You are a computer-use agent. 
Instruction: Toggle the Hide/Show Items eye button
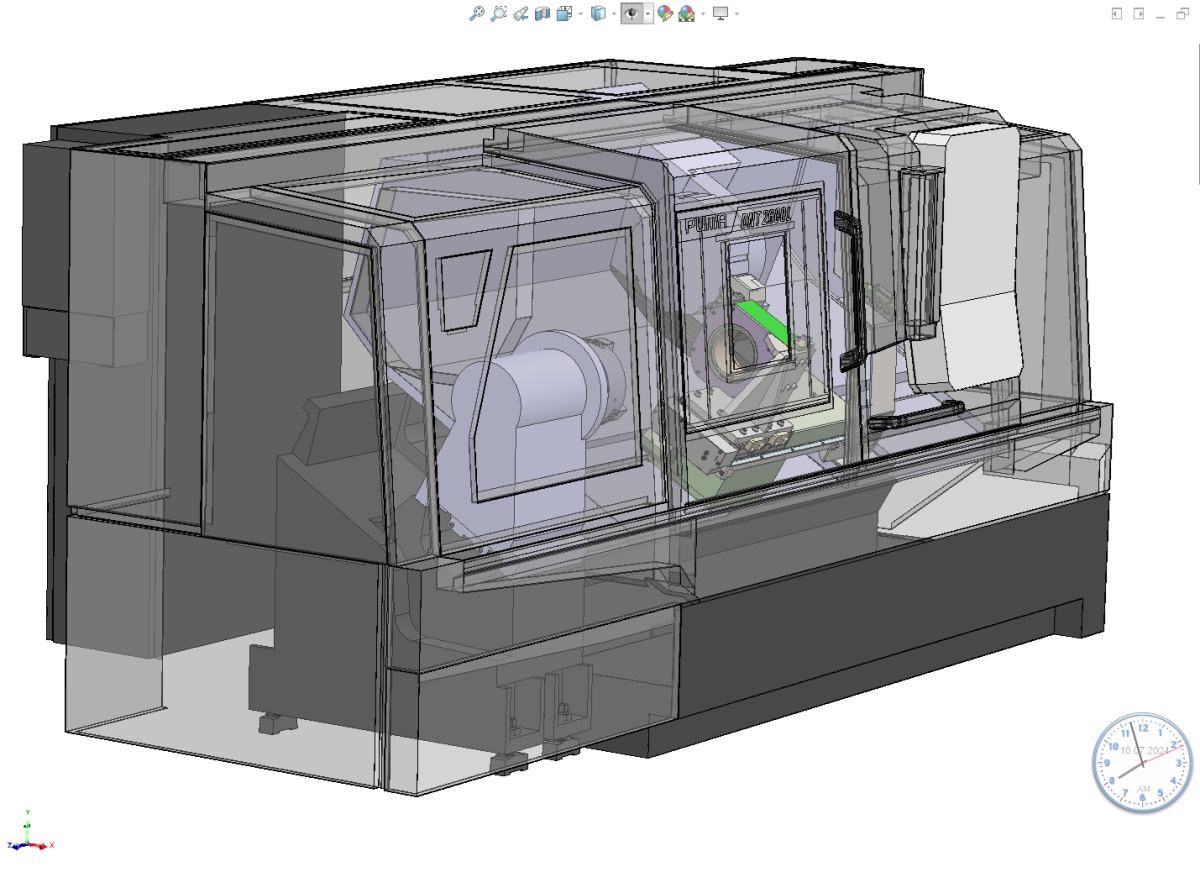630,13
